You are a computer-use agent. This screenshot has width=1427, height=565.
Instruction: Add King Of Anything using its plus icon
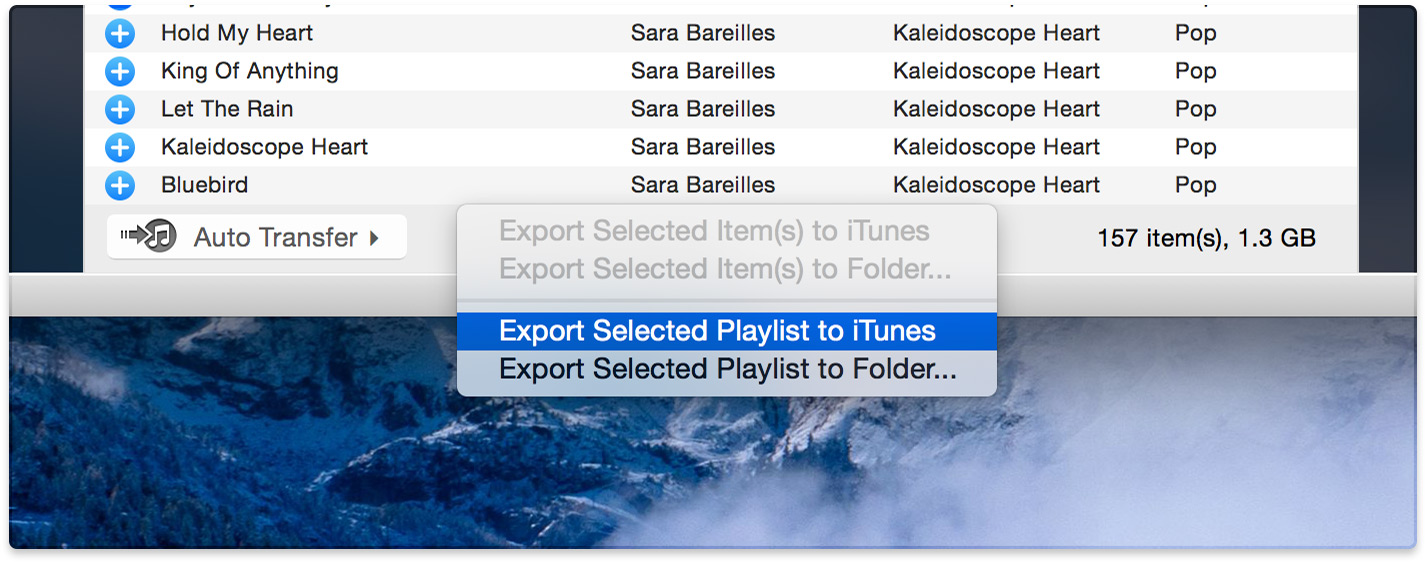click(119, 72)
